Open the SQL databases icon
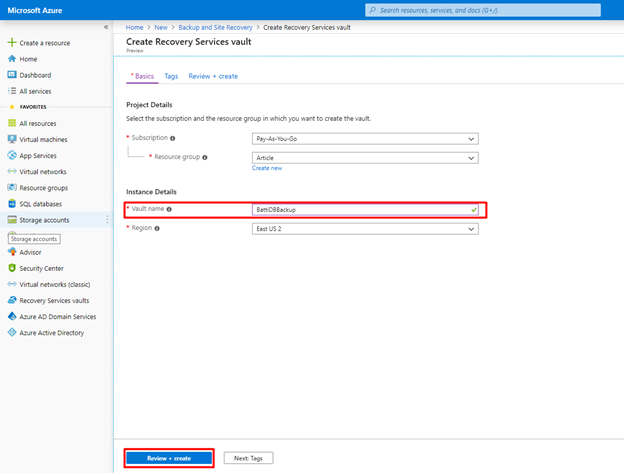Screen dimensions: 624x473 (12, 204)
